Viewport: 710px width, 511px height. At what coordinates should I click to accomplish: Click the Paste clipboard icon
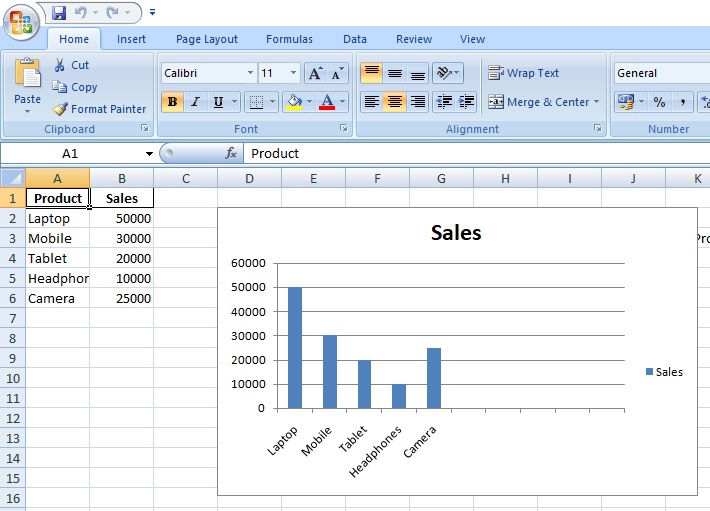28,73
